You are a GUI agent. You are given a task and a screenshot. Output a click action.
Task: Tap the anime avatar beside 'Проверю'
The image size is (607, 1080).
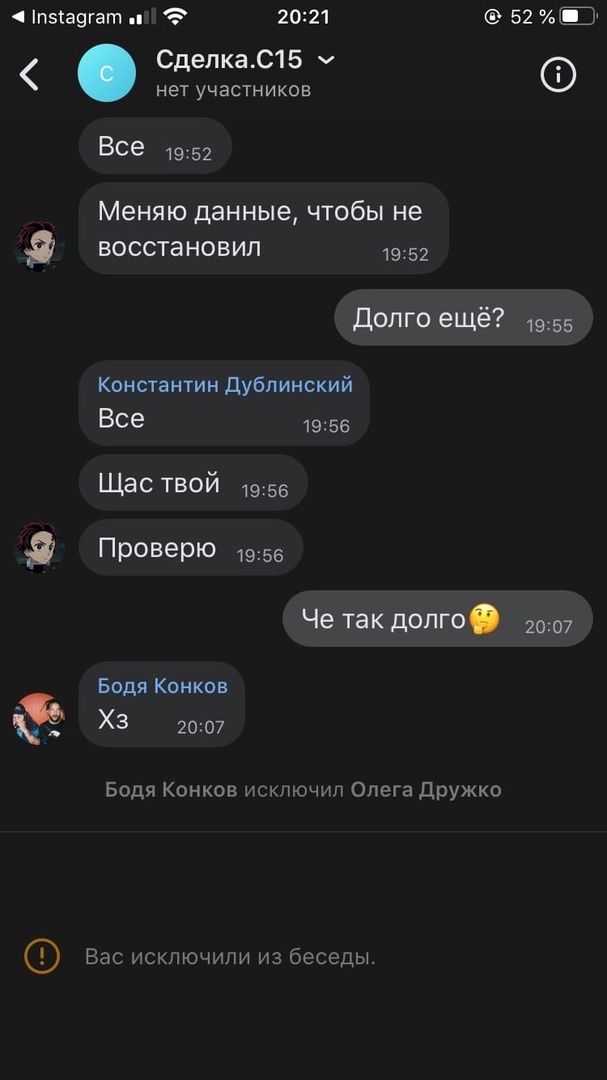click(39, 547)
